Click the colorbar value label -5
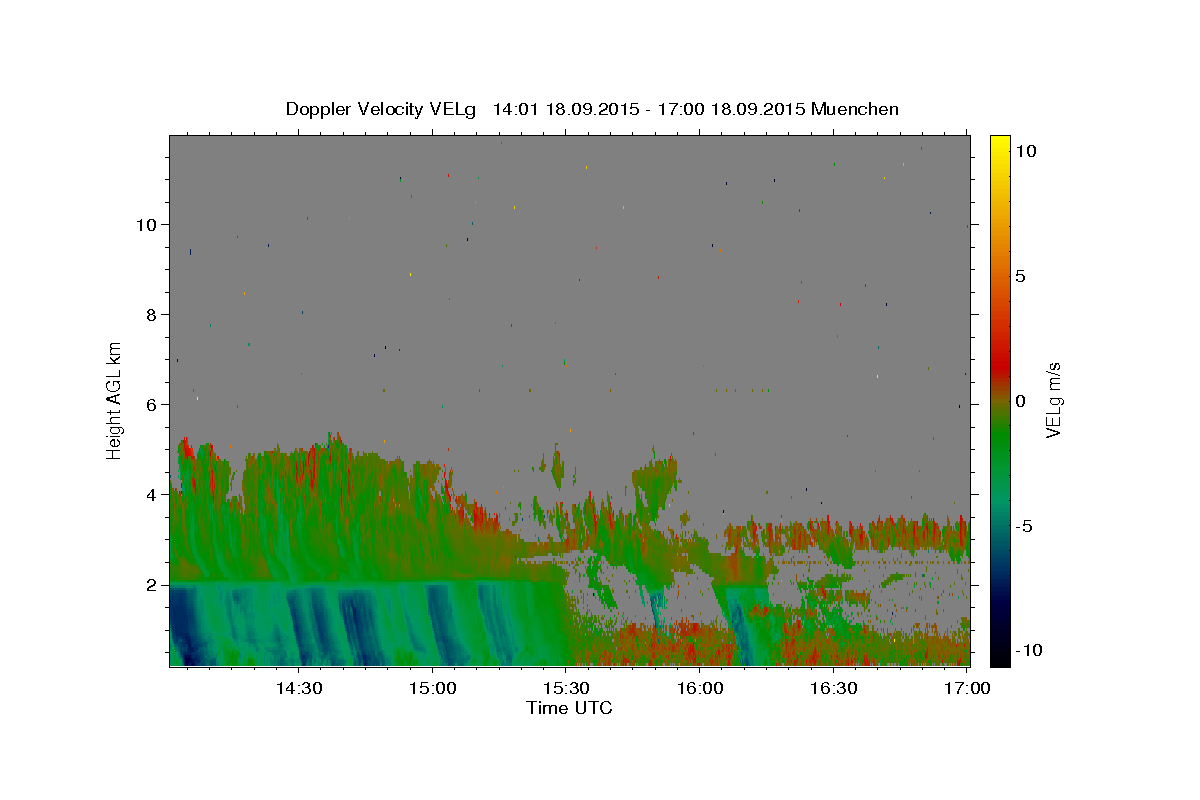The height and width of the screenshot is (800, 1200). click(x=1023, y=526)
